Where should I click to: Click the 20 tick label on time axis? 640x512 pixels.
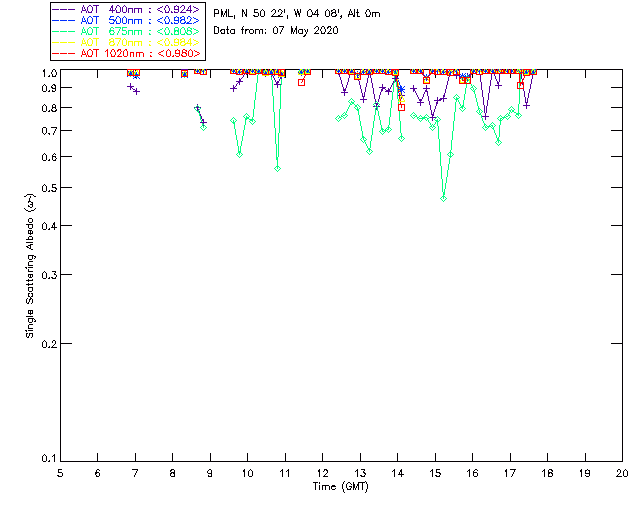point(622,472)
